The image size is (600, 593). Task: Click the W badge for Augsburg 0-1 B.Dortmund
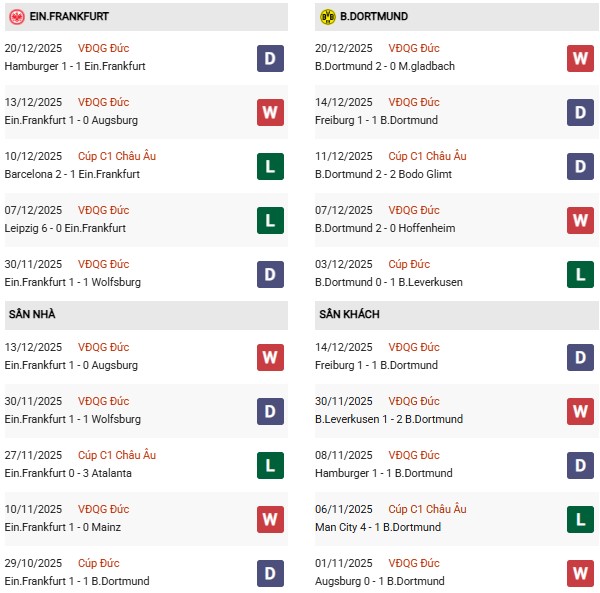[x=580, y=573]
